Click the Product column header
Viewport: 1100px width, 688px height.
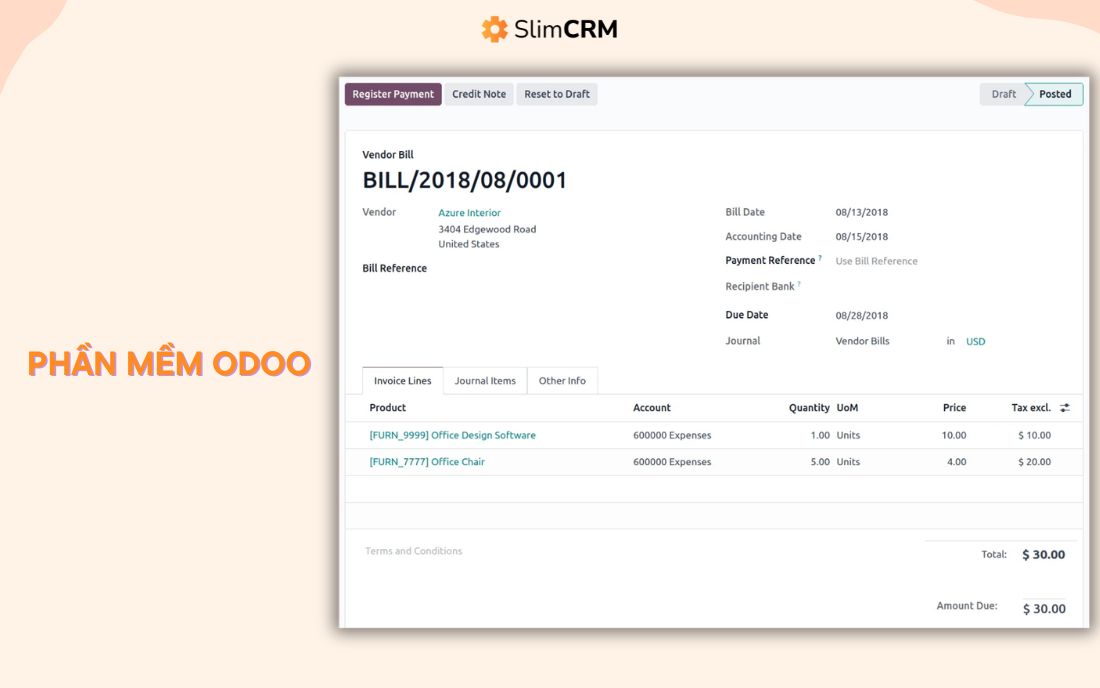click(x=387, y=407)
